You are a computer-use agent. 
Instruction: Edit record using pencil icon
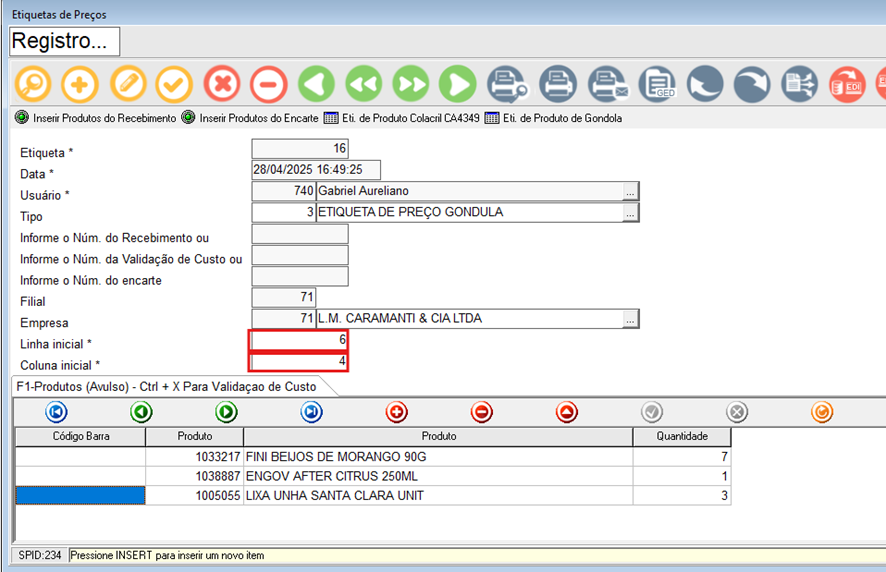(x=128, y=84)
